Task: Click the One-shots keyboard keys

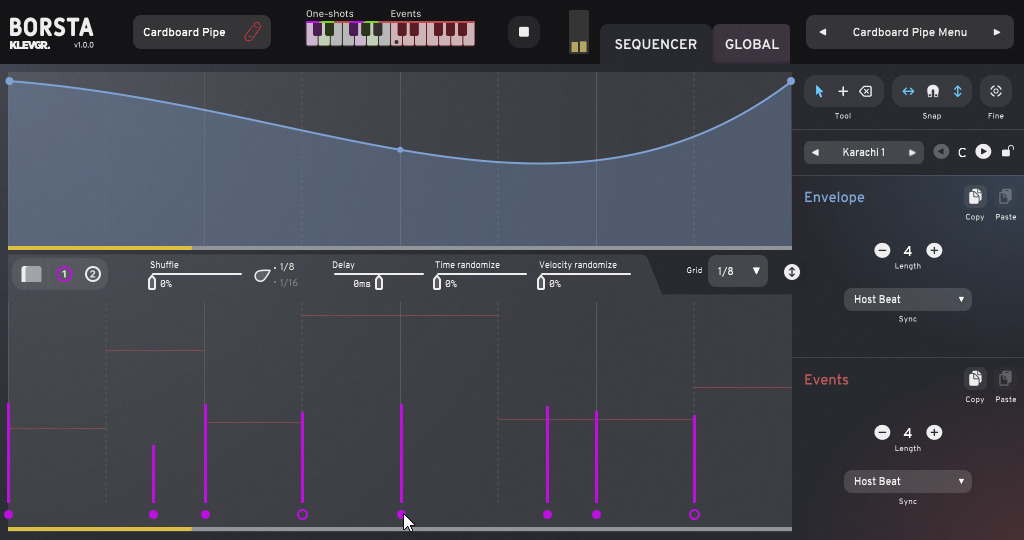Action: 347,34
